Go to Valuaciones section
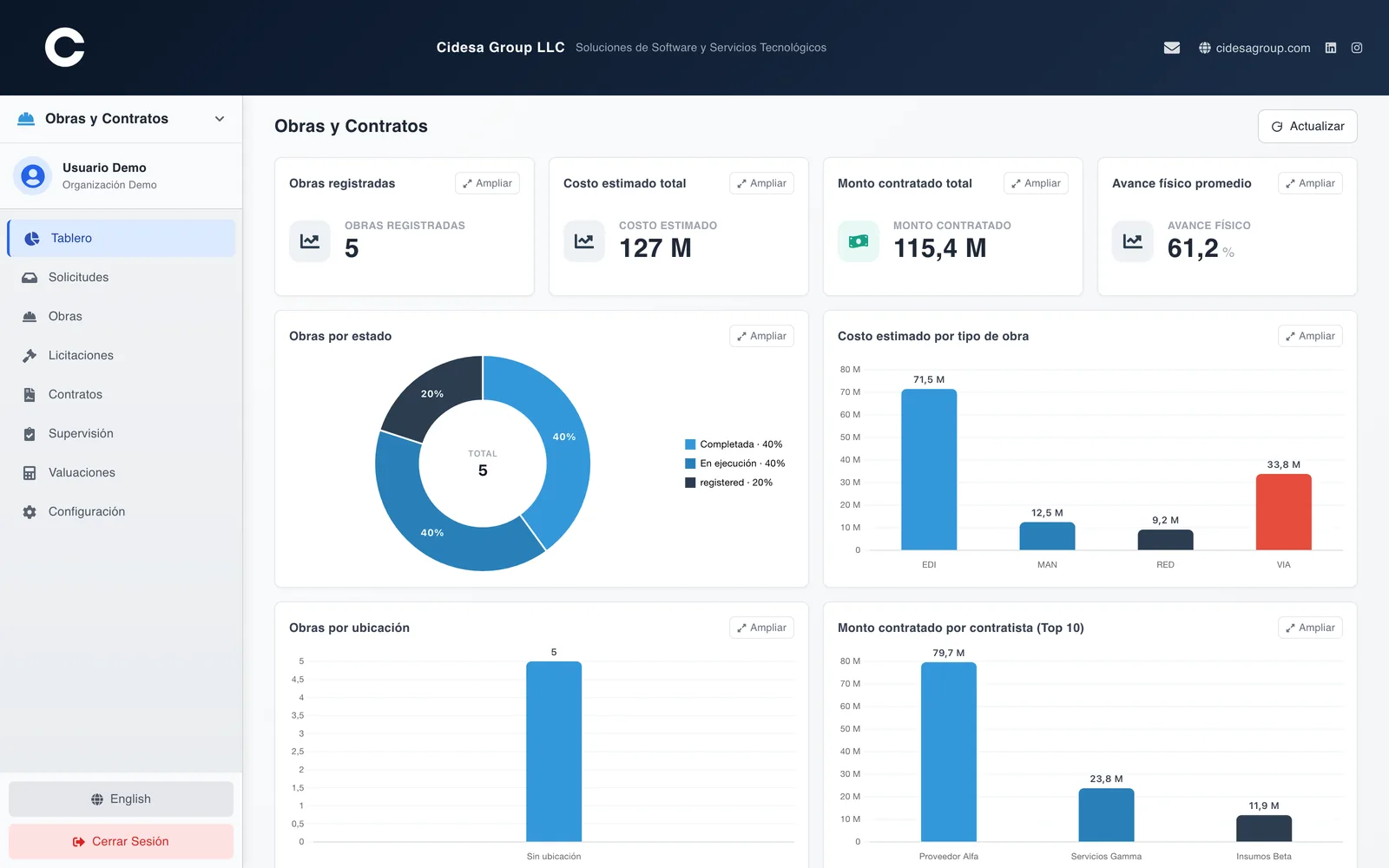The image size is (1389, 868). click(x=122, y=473)
